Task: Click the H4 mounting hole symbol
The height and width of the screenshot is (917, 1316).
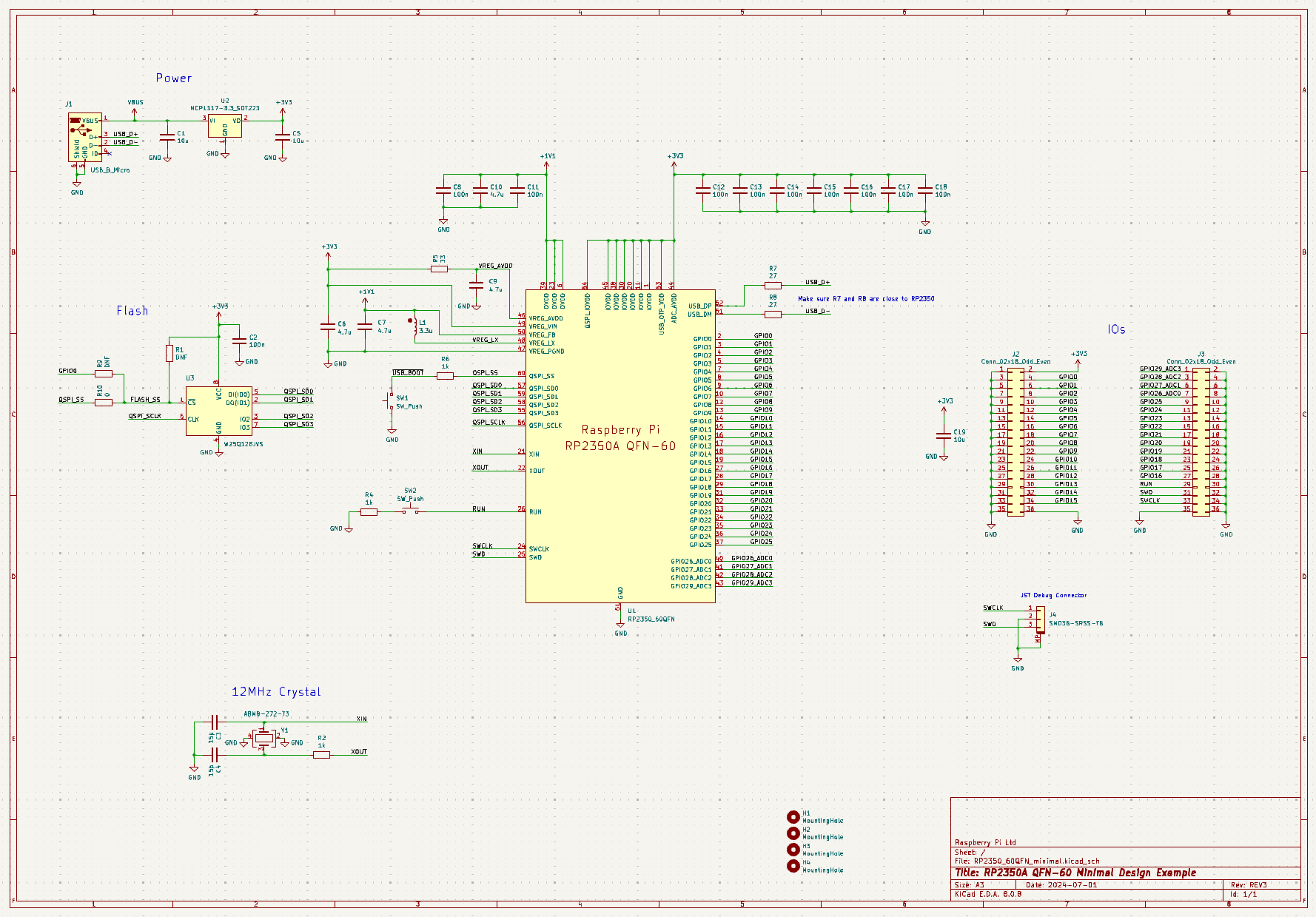Action: pyautogui.click(x=793, y=866)
